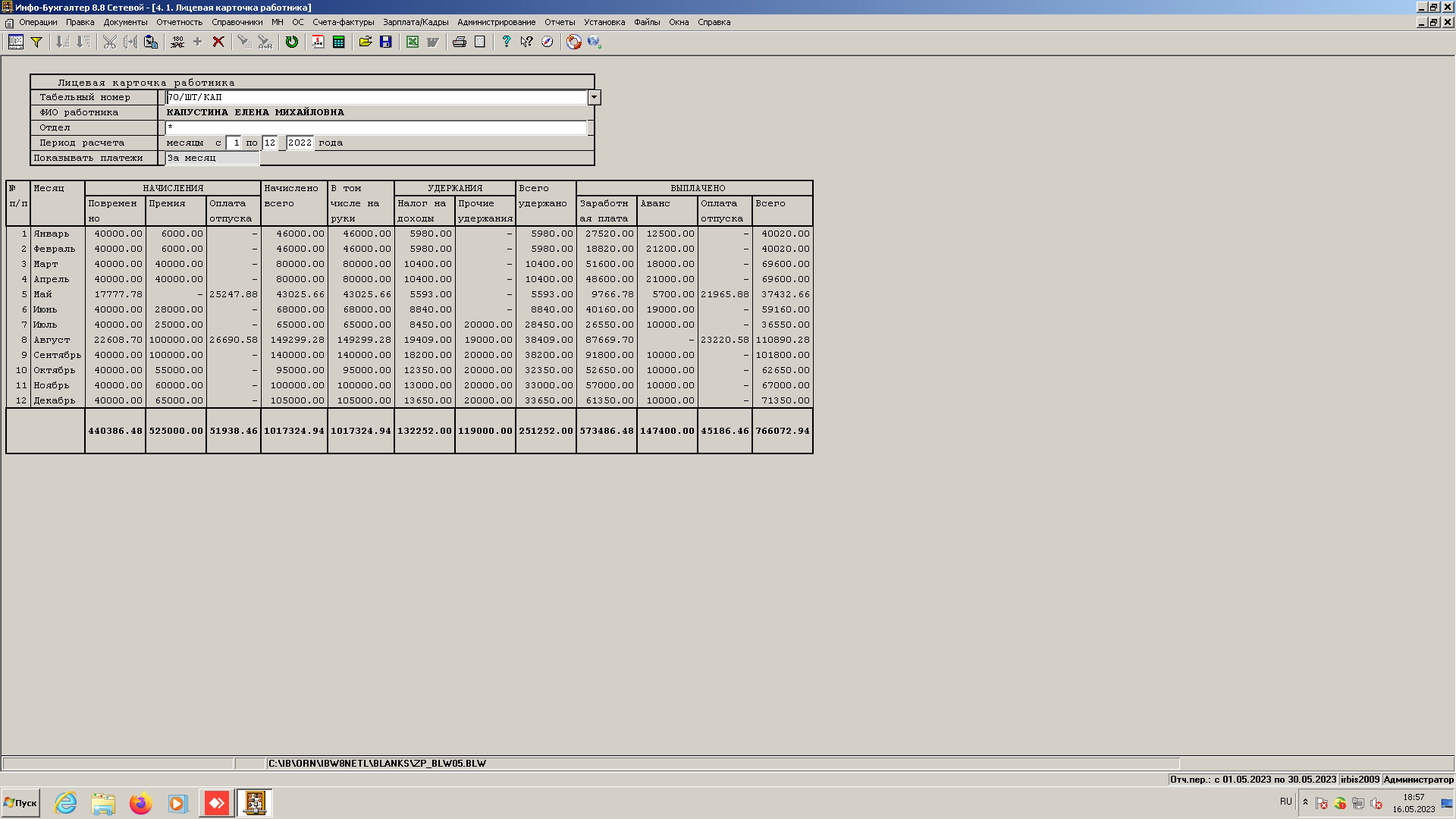Open the Счета-фактуры menu
The image size is (1456, 819).
[344, 22]
